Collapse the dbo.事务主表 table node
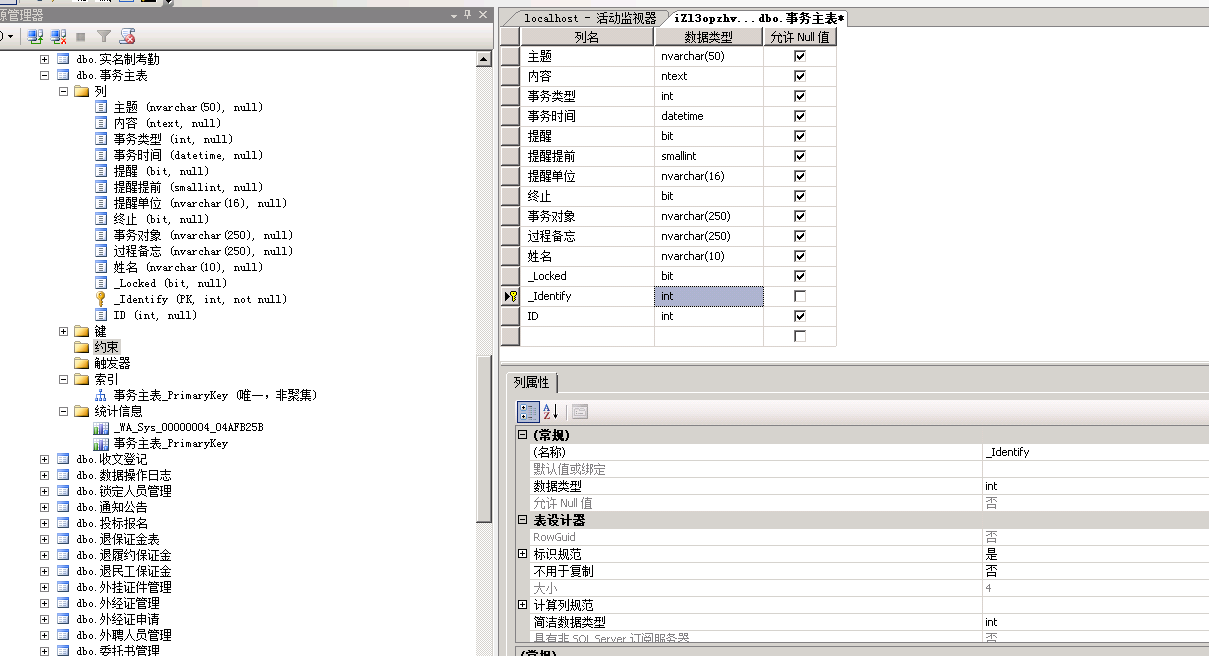 pos(44,75)
